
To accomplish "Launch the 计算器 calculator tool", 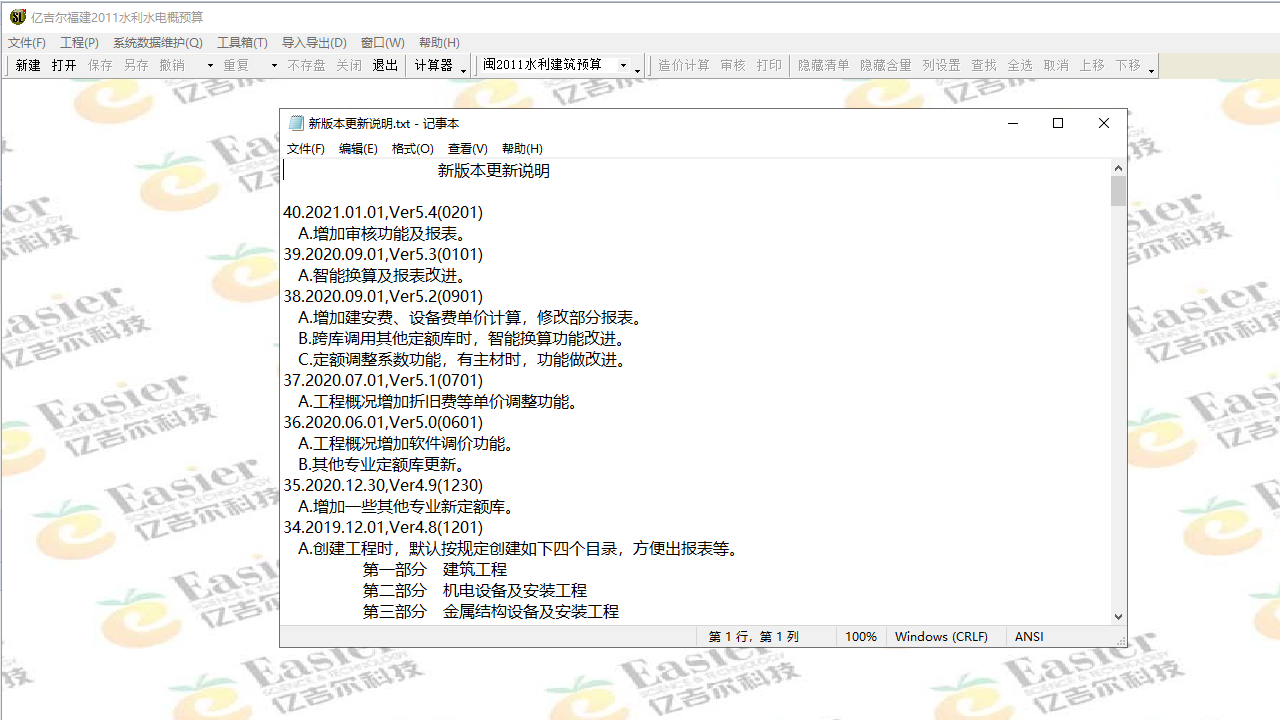I will point(431,65).
